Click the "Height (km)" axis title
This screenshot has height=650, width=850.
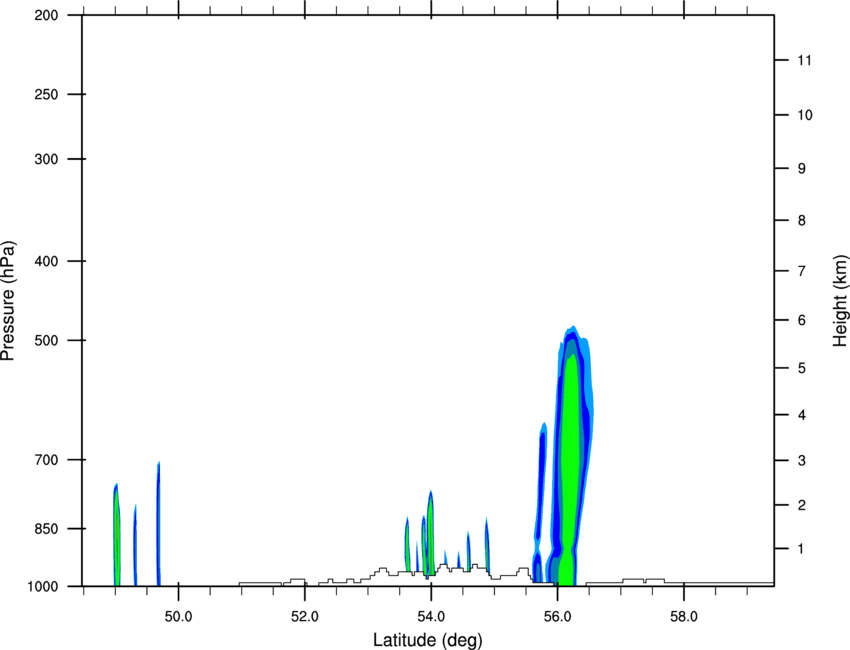840,300
